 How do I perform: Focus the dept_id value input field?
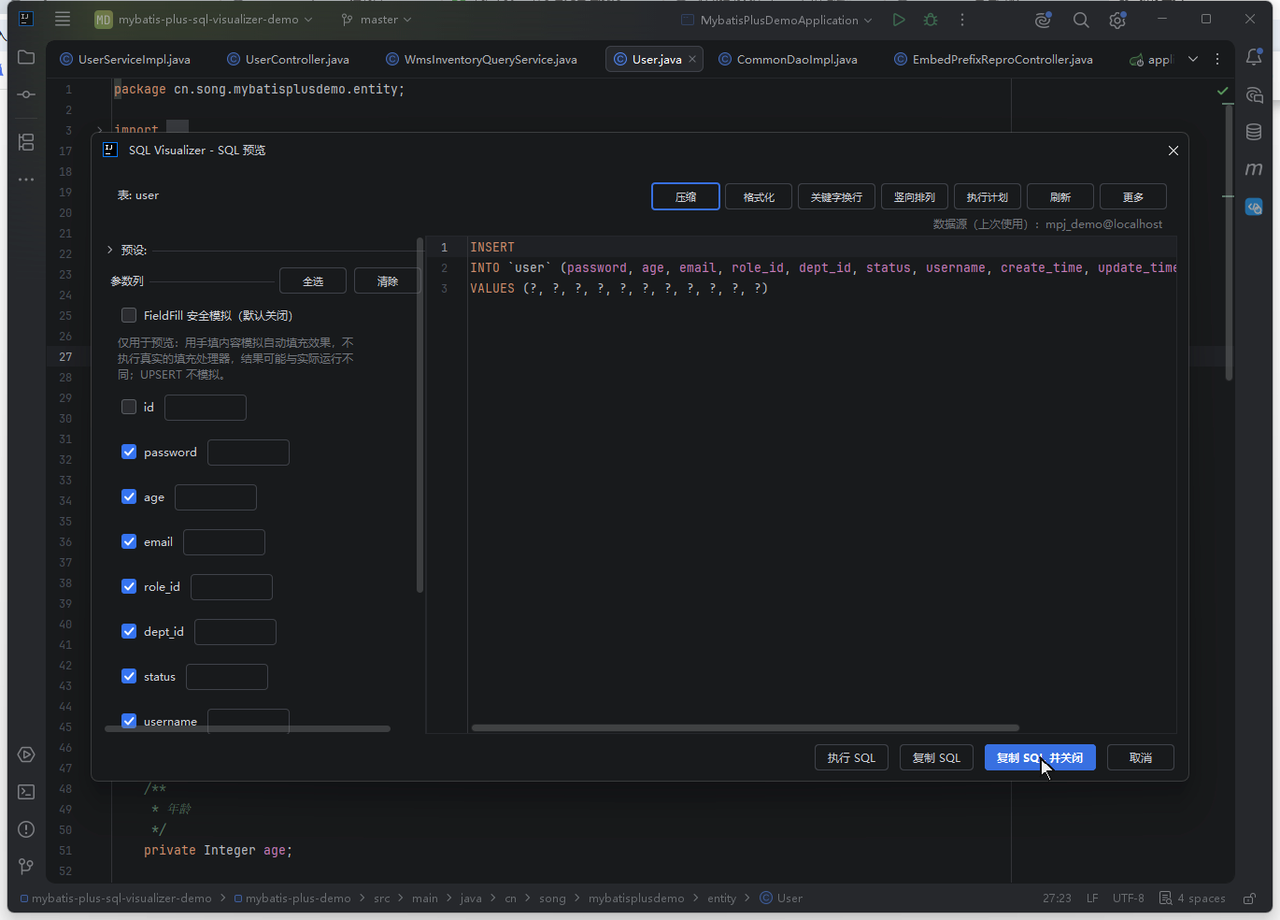[x=235, y=632]
